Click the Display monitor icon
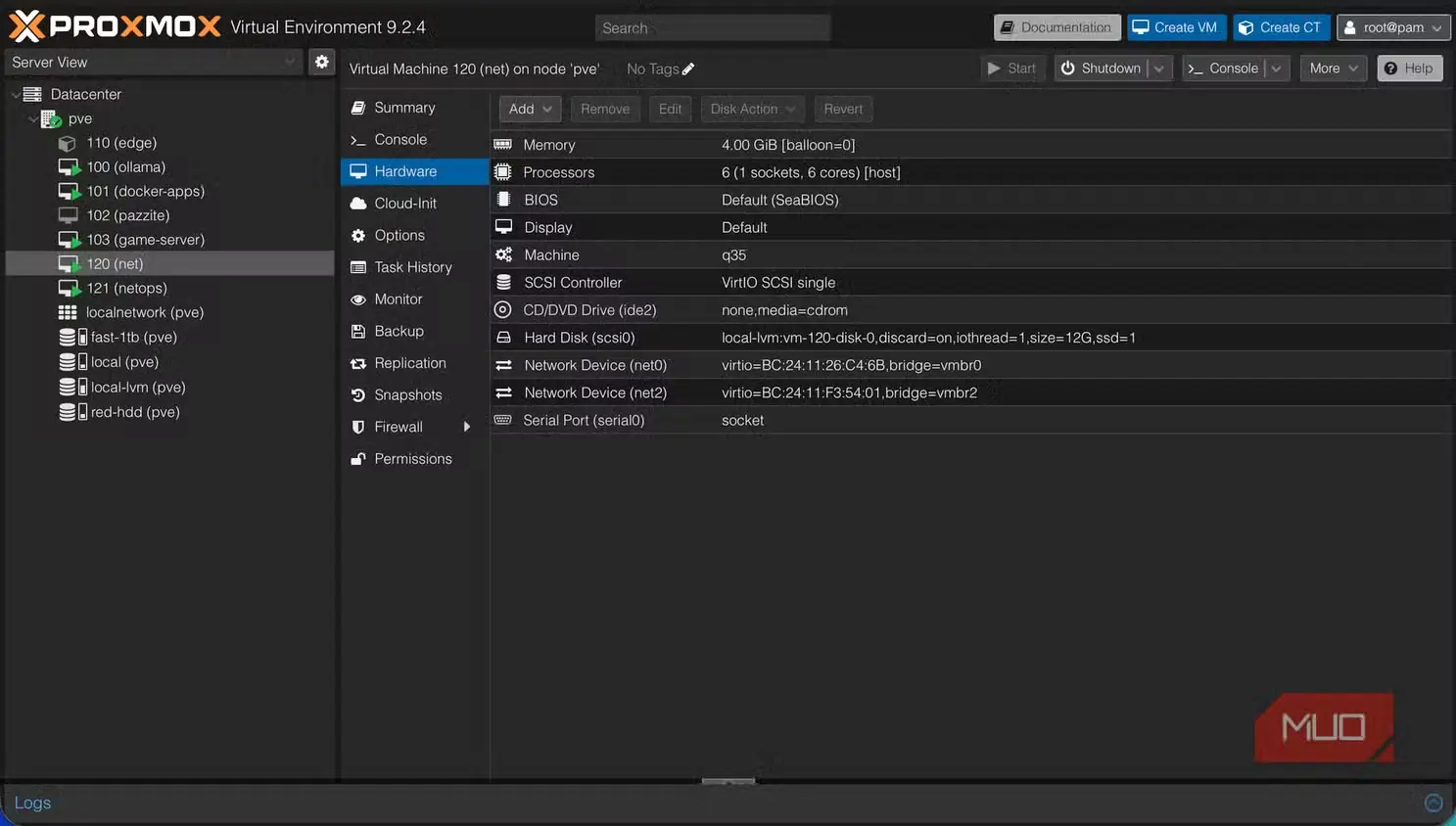 tap(503, 227)
